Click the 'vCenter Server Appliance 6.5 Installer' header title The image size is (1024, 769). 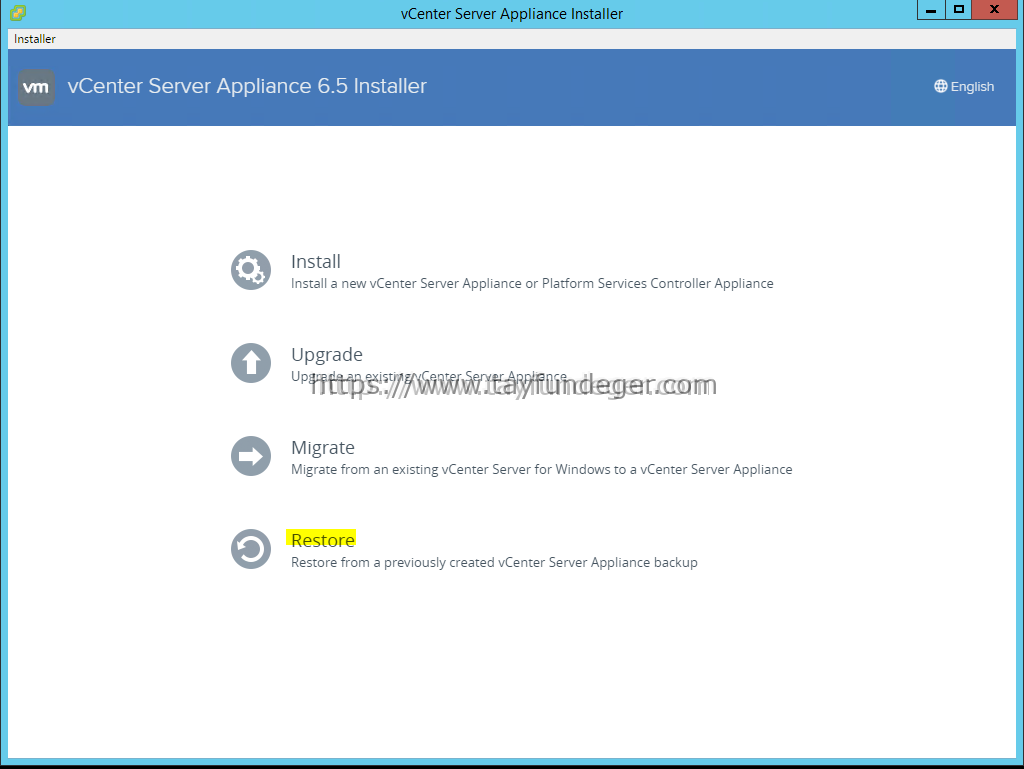[x=247, y=86]
